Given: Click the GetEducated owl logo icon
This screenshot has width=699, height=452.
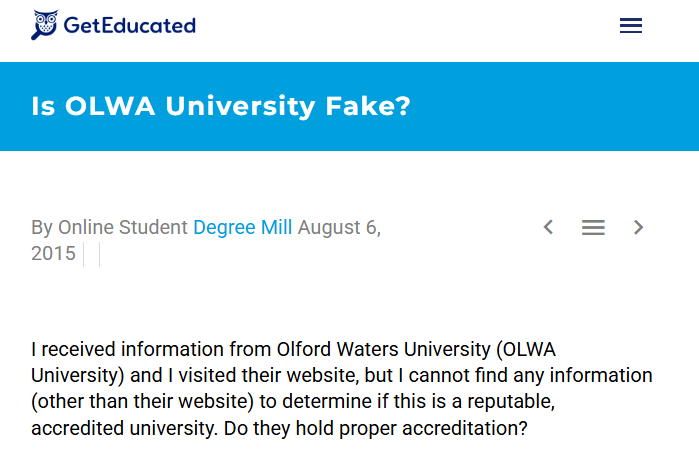Looking at the screenshot, I should 45,25.
